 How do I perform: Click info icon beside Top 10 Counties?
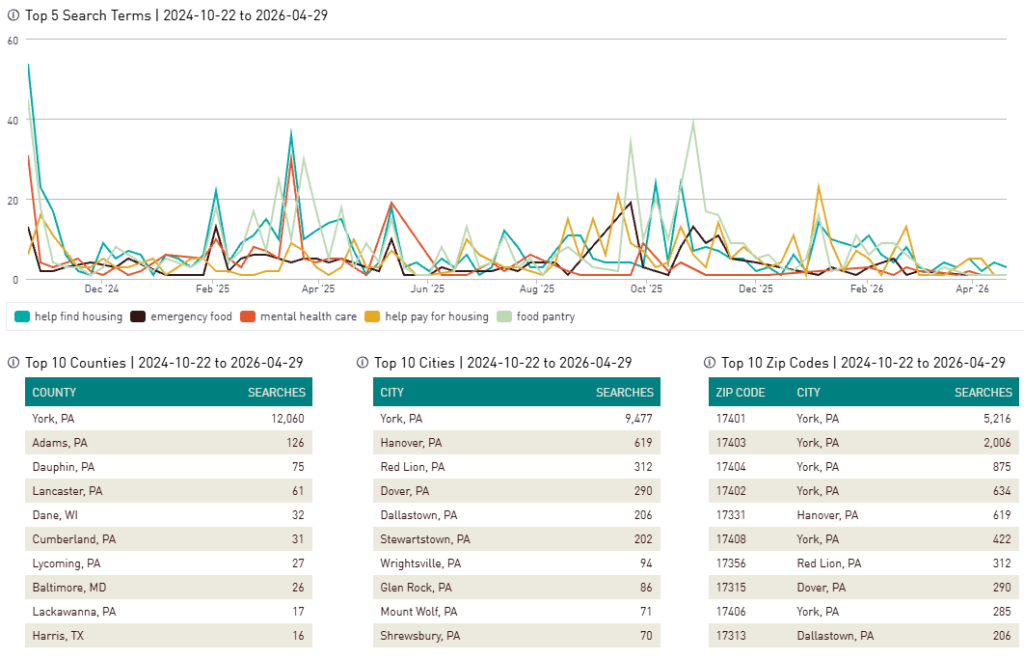[13, 363]
